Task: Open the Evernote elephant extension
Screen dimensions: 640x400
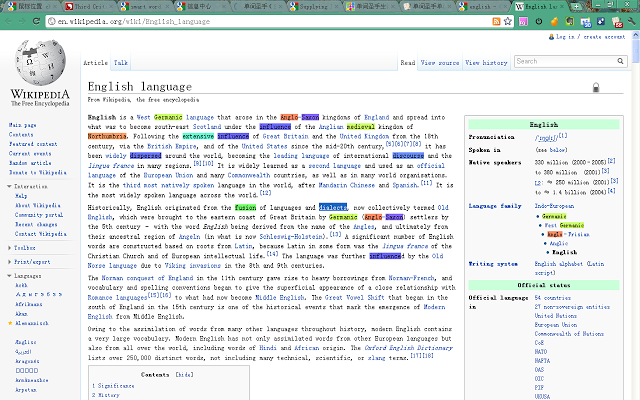Action: pyautogui.click(x=570, y=21)
